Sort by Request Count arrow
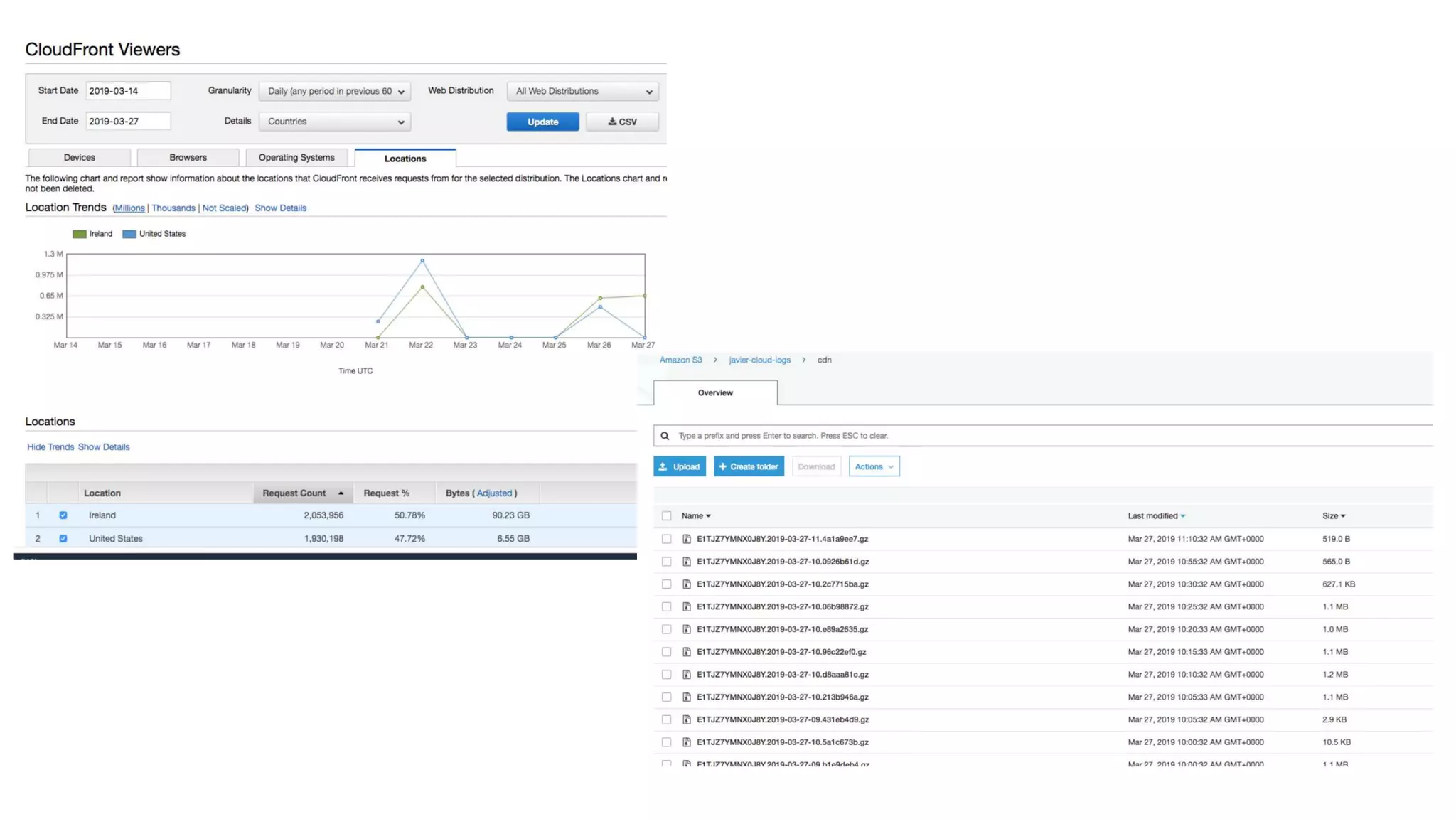1456x819 pixels. click(341, 493)
